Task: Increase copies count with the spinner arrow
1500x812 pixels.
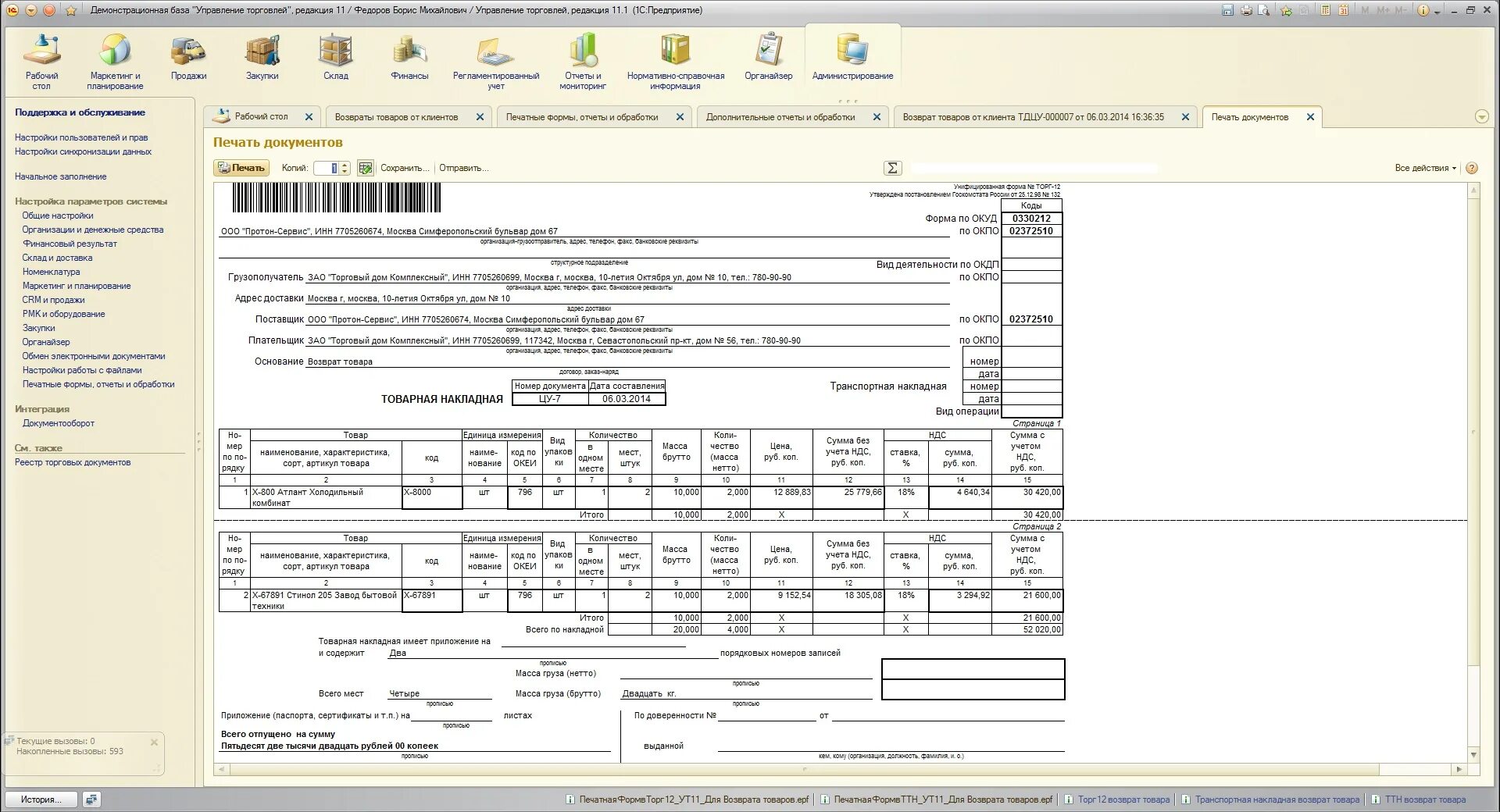Action: [345, 165]
